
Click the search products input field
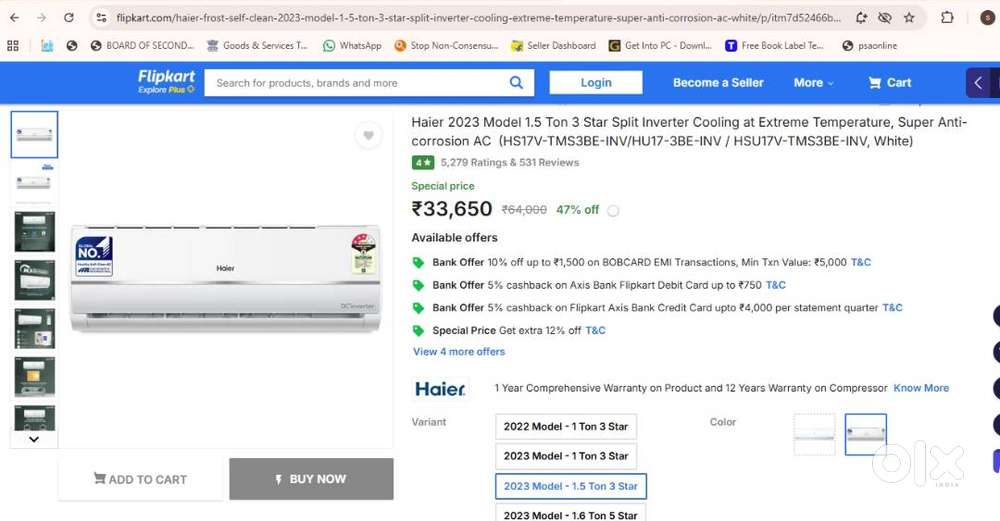point(355,83)
